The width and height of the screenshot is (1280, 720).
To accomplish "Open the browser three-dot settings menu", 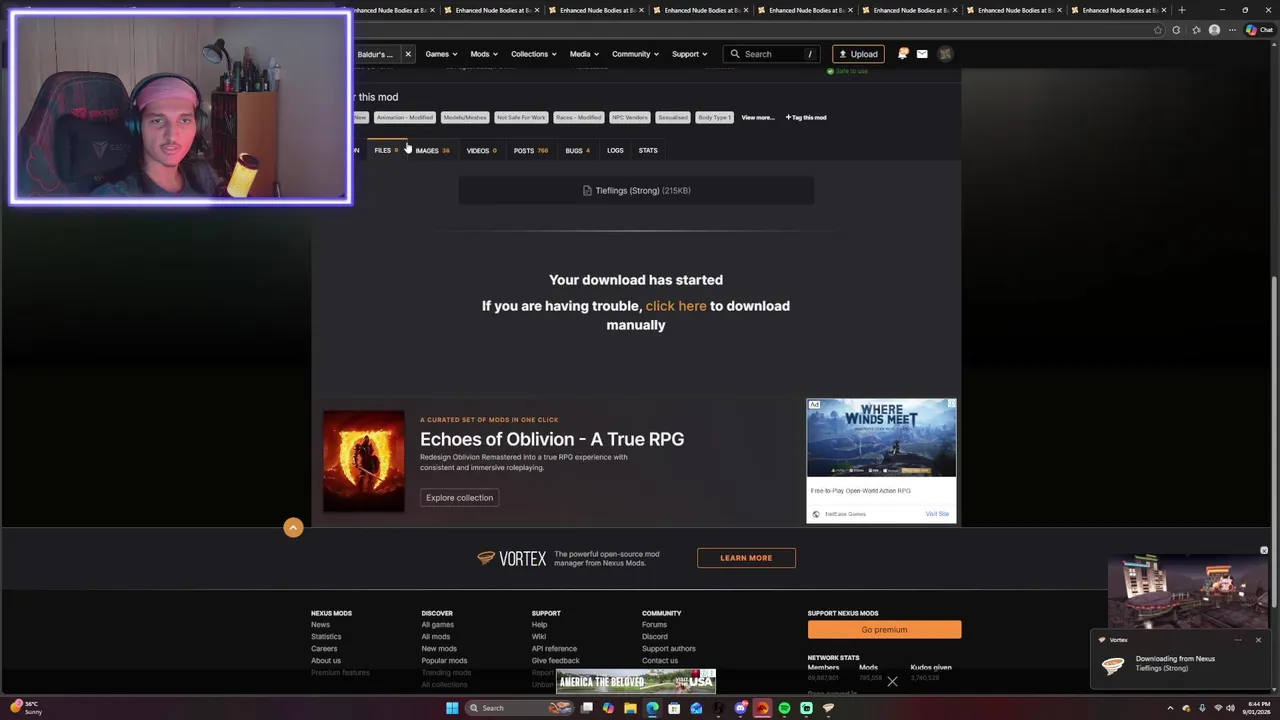I will 1232,30.
